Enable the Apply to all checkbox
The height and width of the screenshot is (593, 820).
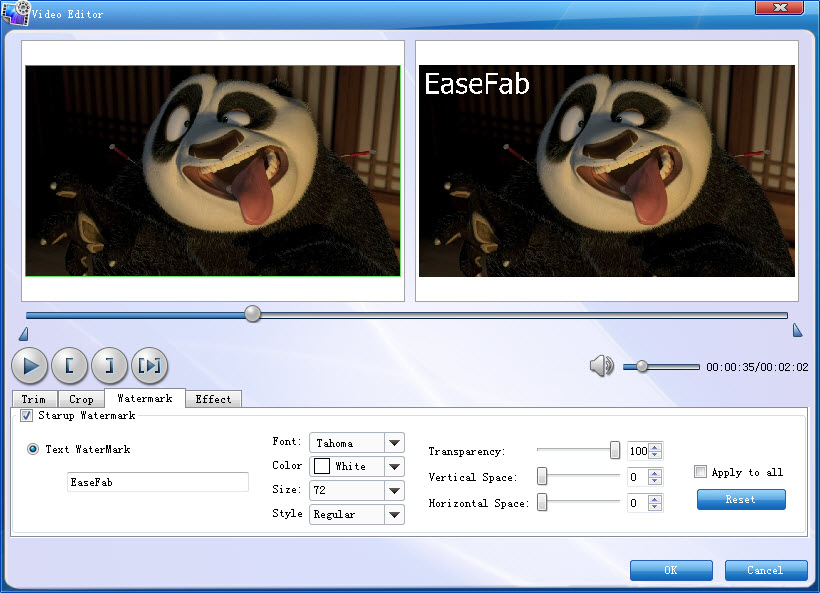700,472
